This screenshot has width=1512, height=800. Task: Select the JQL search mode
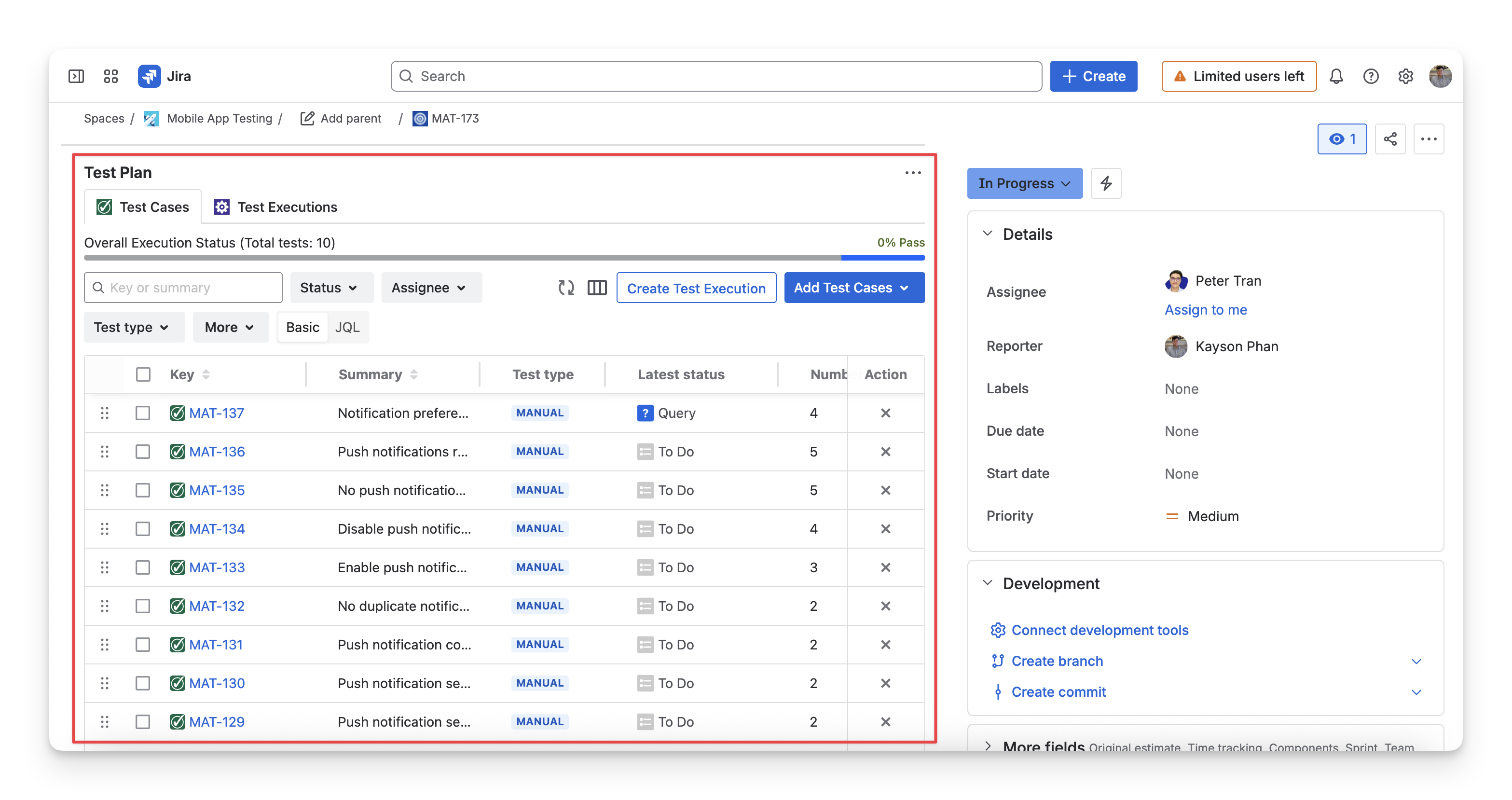(x=347, y=327)
